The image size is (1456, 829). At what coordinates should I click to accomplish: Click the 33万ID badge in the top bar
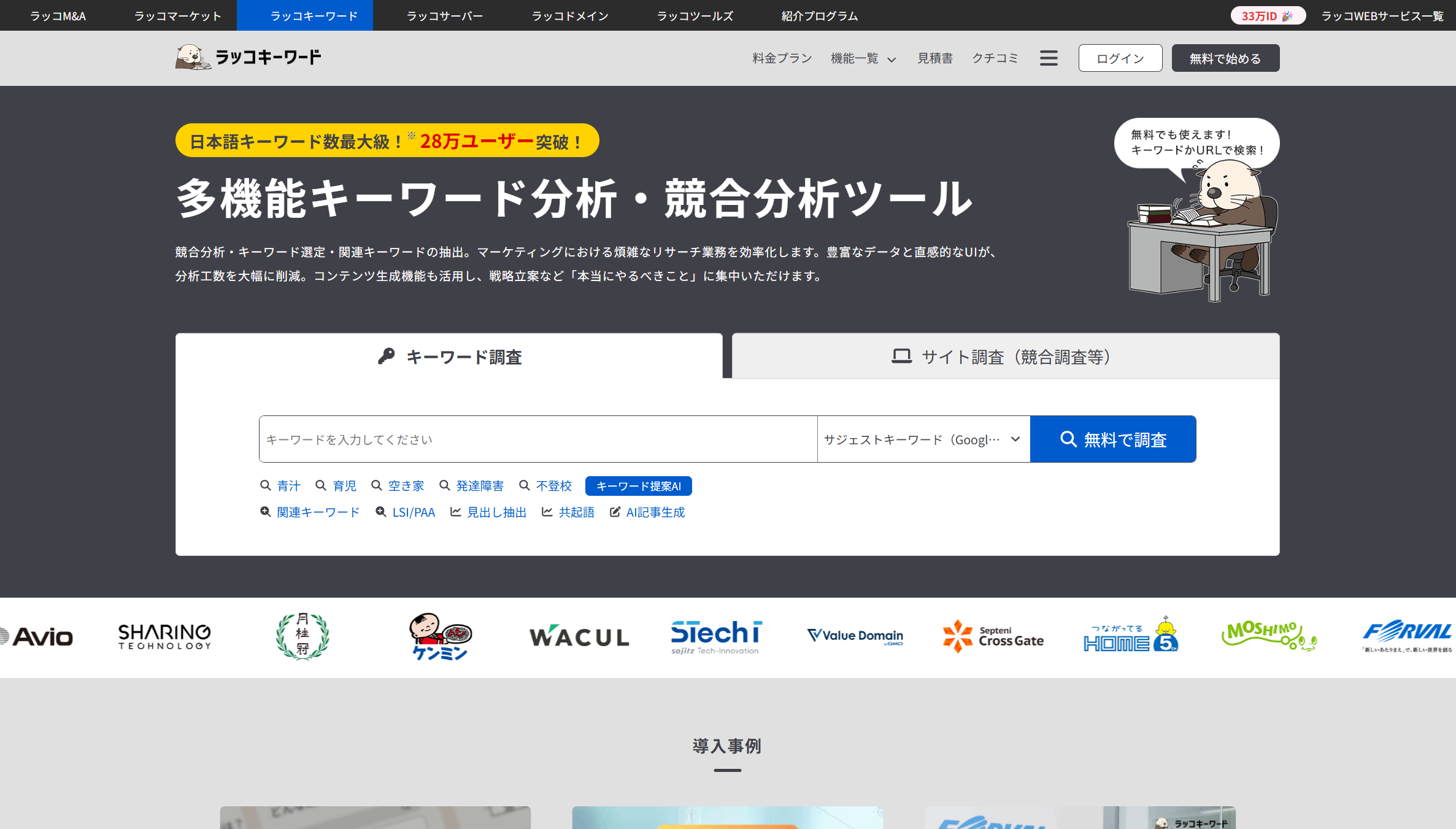[x=1268, y=15]
